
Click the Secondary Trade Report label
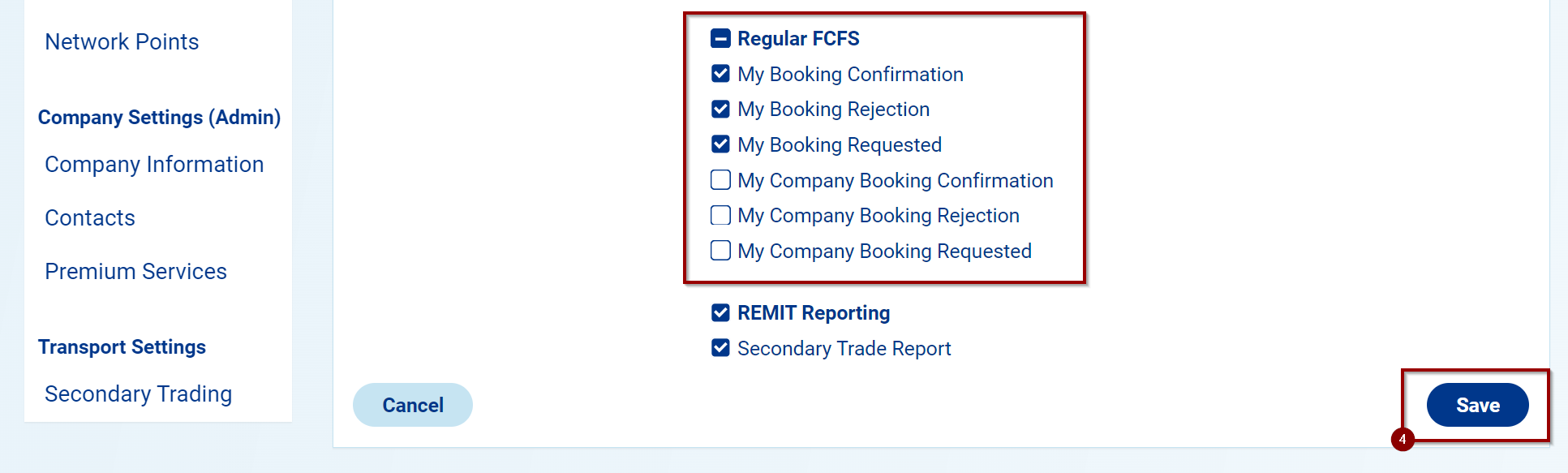844,349
